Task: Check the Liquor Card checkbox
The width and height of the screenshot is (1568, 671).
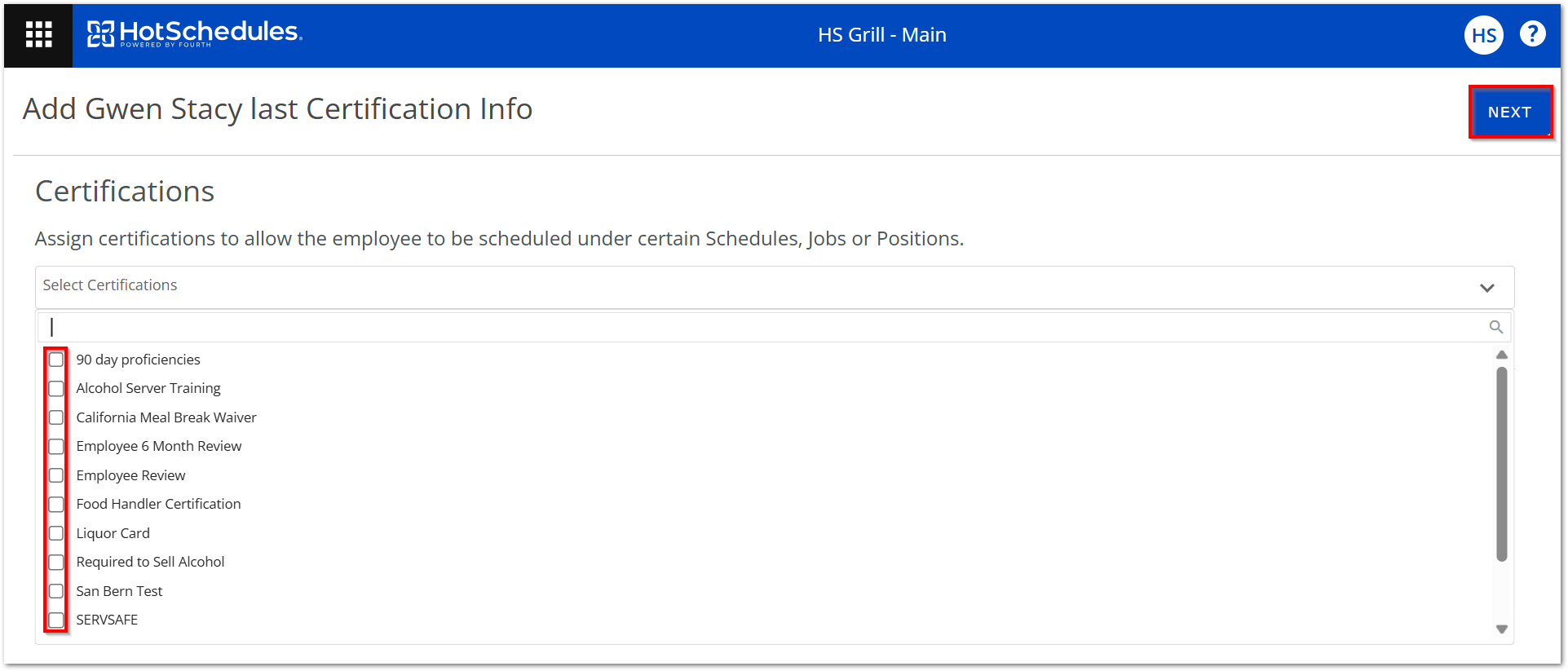Action: [56, 533]
